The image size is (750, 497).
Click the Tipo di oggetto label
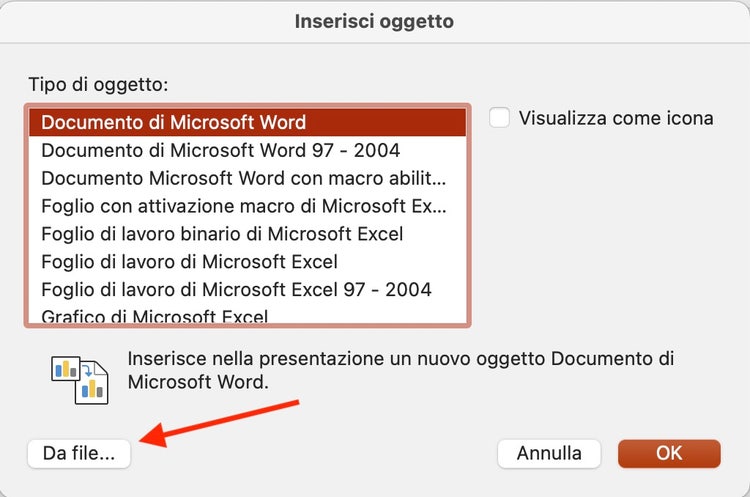pyautogui.click(x=97, y=85)
